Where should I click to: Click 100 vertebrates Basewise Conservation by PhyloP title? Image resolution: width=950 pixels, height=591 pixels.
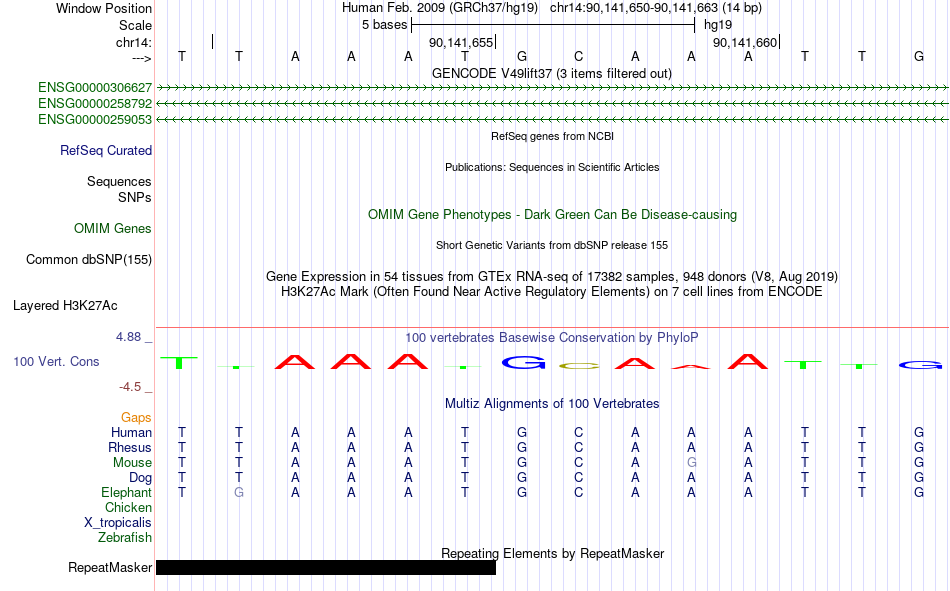tap(552, 338)
